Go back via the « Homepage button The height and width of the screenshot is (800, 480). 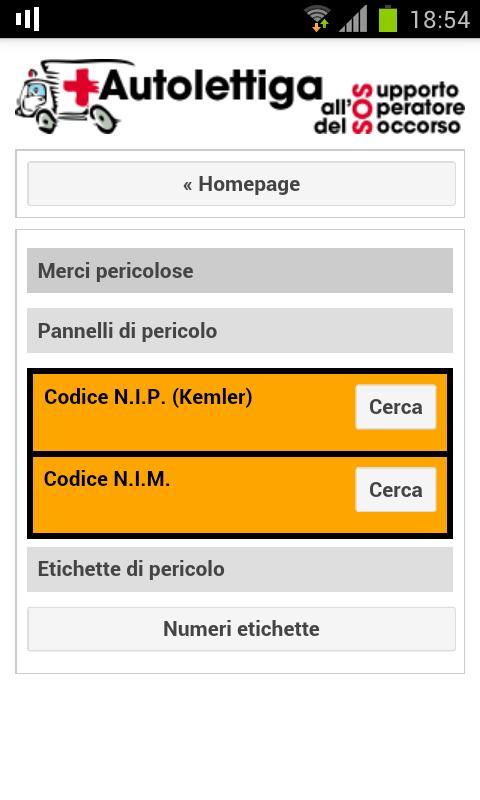point(241,184)
